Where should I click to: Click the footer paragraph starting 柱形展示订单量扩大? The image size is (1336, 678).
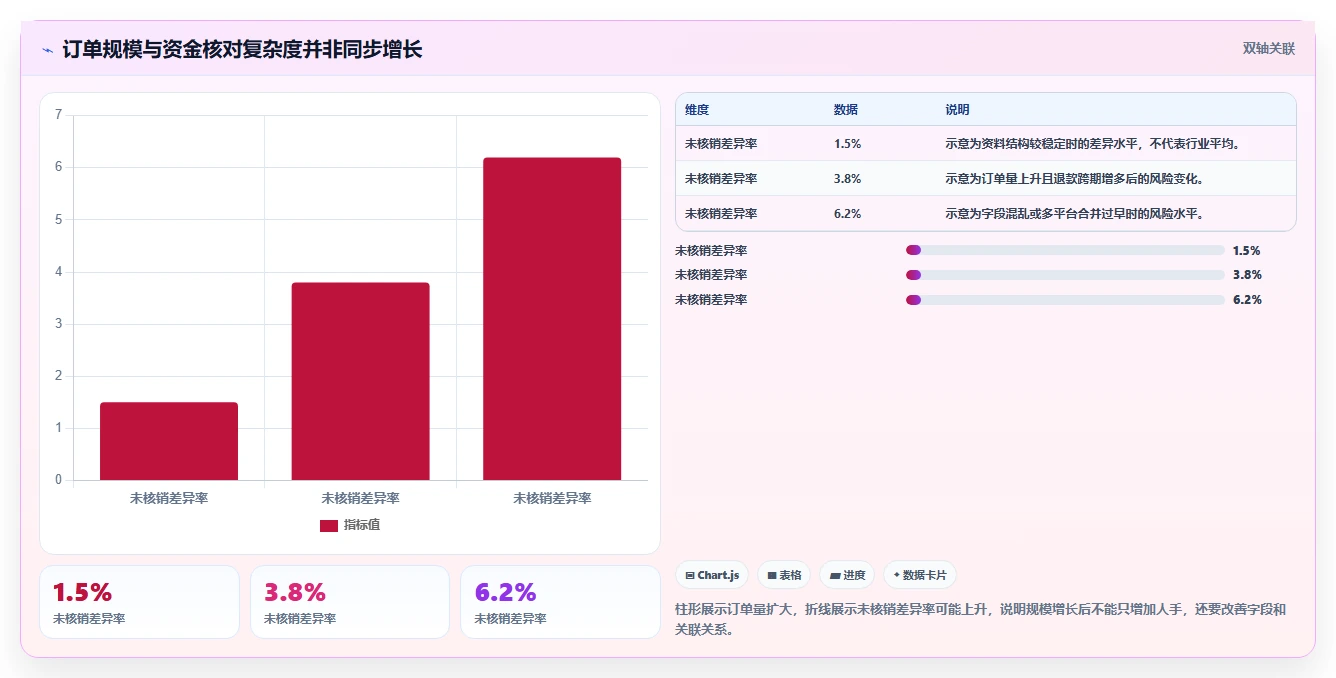pyautogui.click(x=981, y=620)
